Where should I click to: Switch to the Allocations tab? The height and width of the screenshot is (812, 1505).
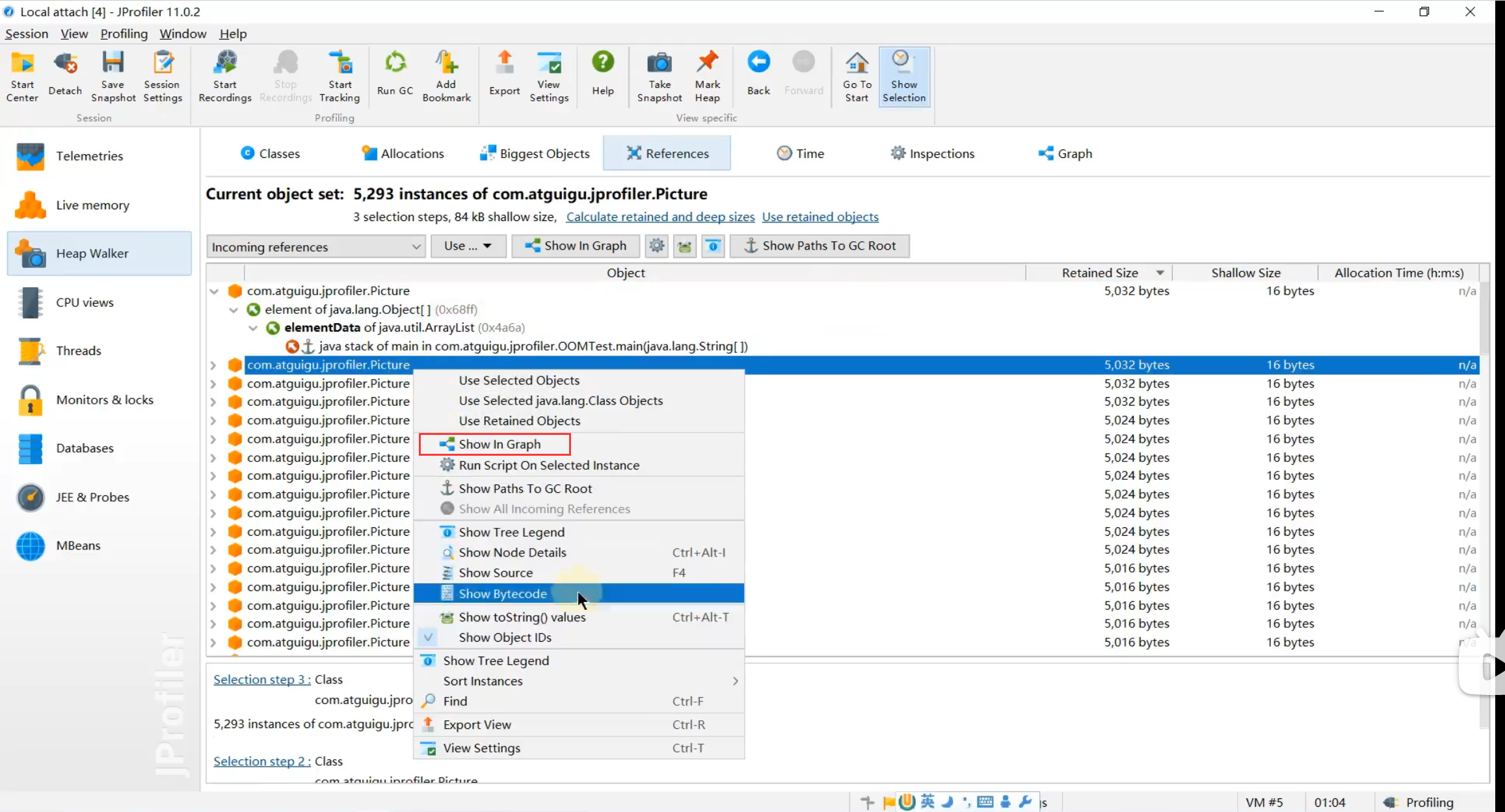[x=403, y=153]
